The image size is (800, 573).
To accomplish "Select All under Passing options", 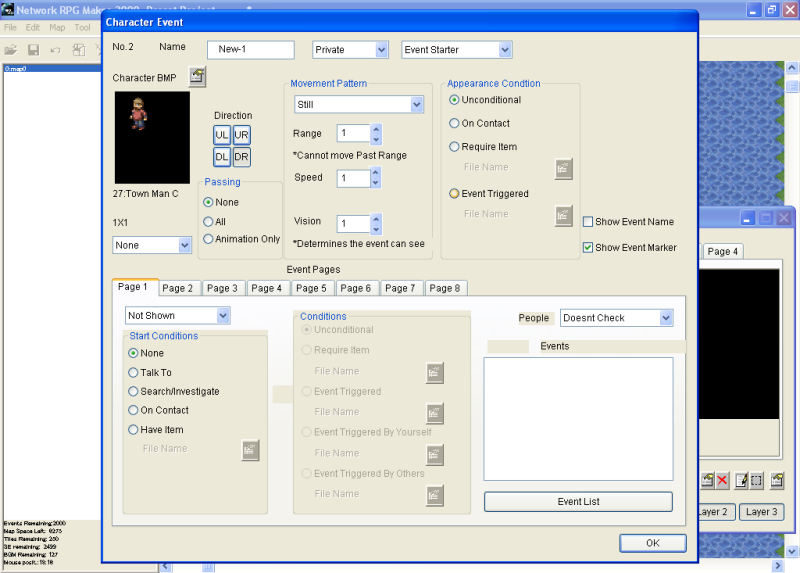I will pos(208,221).
